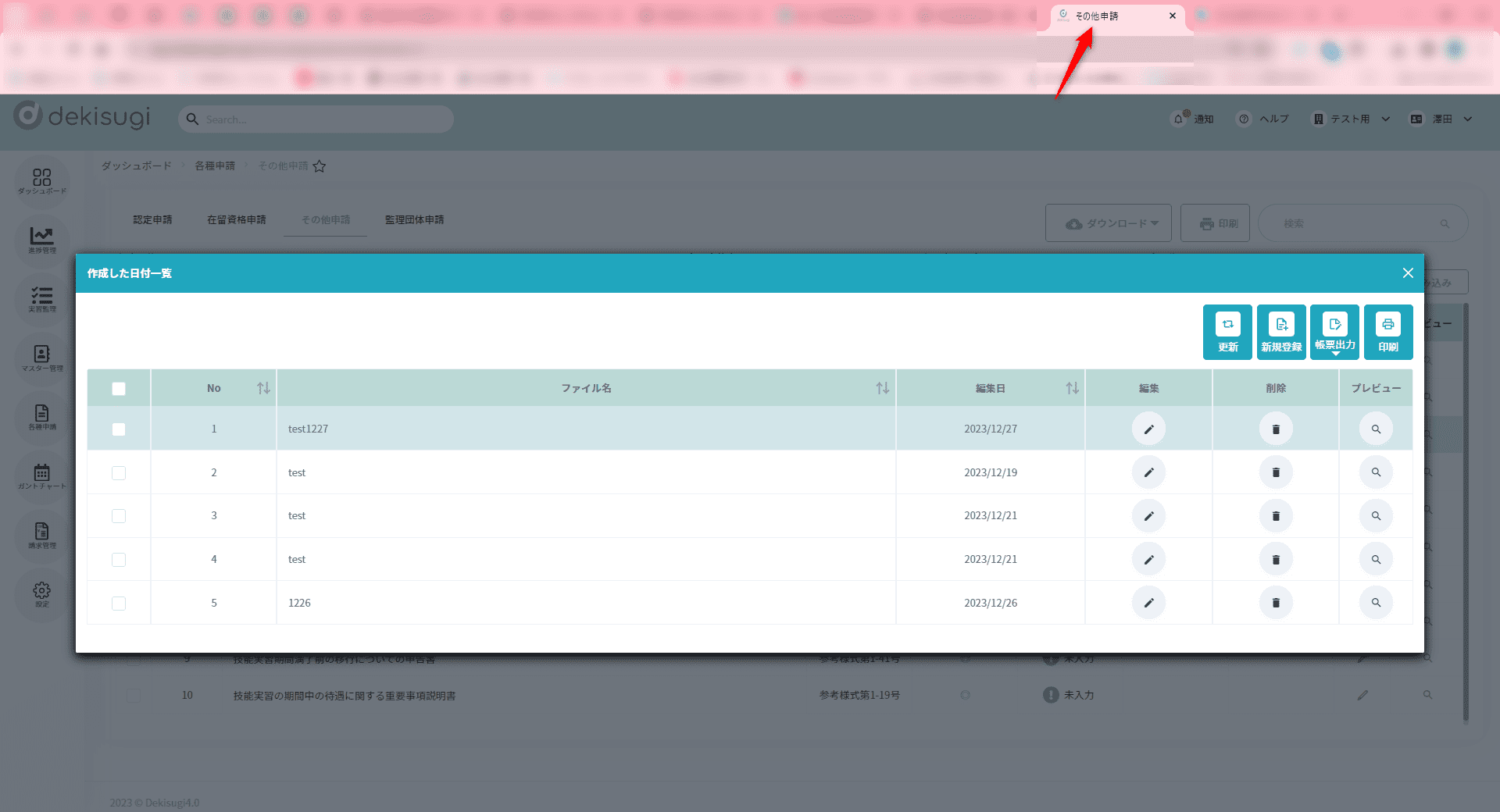Click the pencil edit icon for test1227

tap(1148, 429)
